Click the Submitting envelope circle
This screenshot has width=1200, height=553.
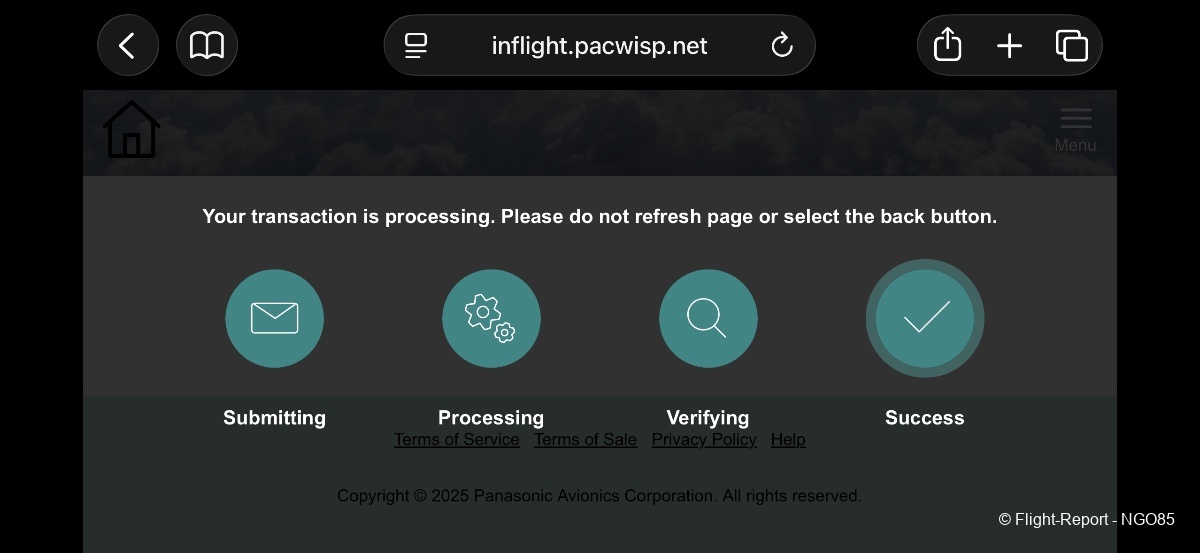pyautogui.click(x=275, y=319)
